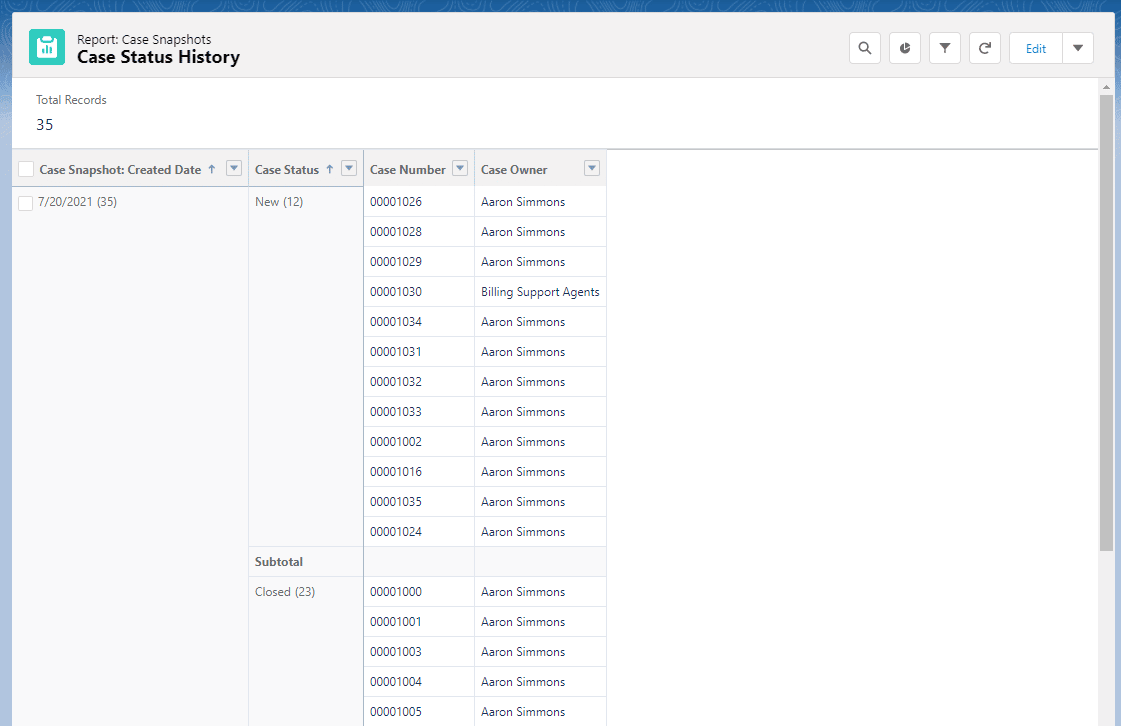
Task: Check the 7/20/2021 group checkbox
Action: [x=26, y=203]
